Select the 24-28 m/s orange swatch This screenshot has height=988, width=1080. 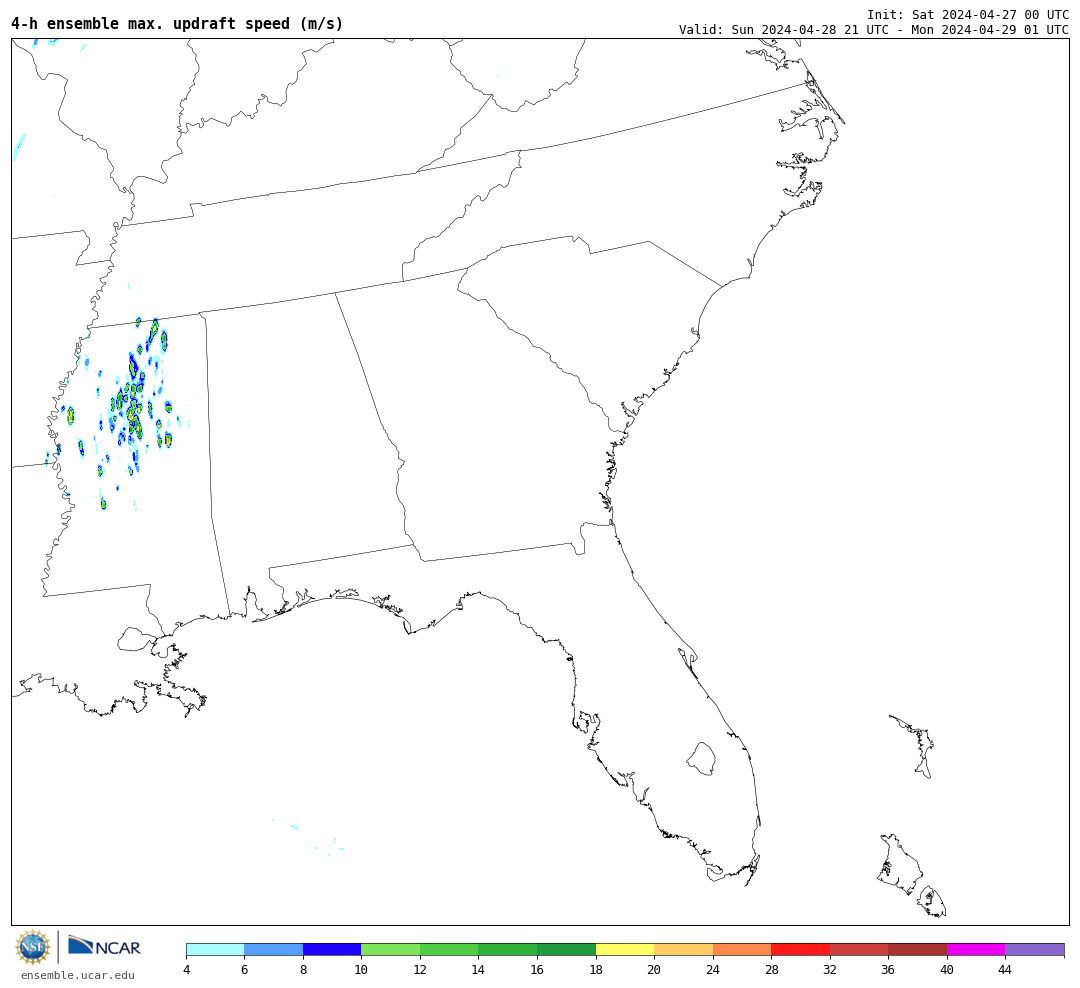742,949
